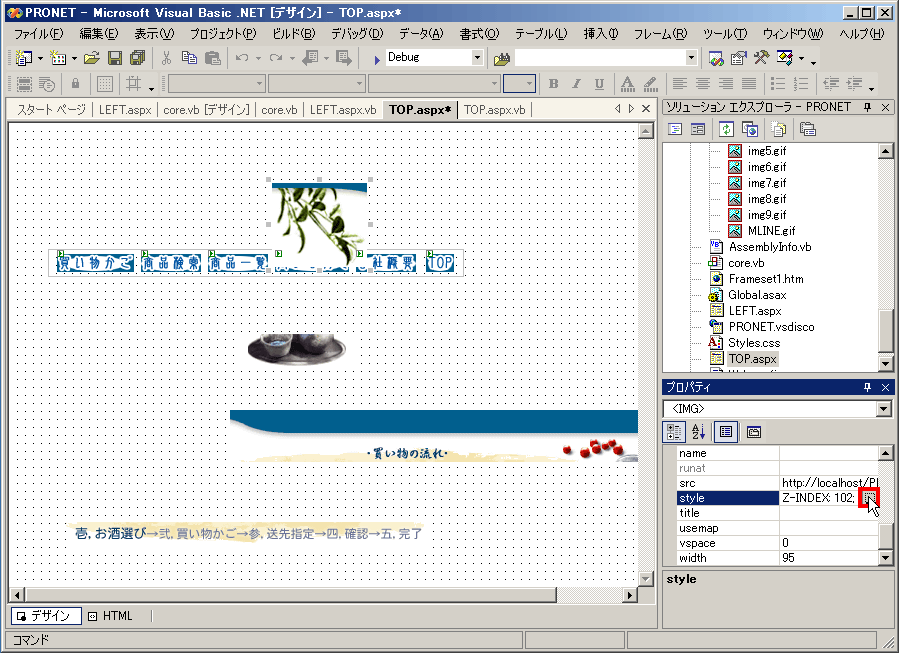Open the Properties Window toolbar icon

click(738, 57)
